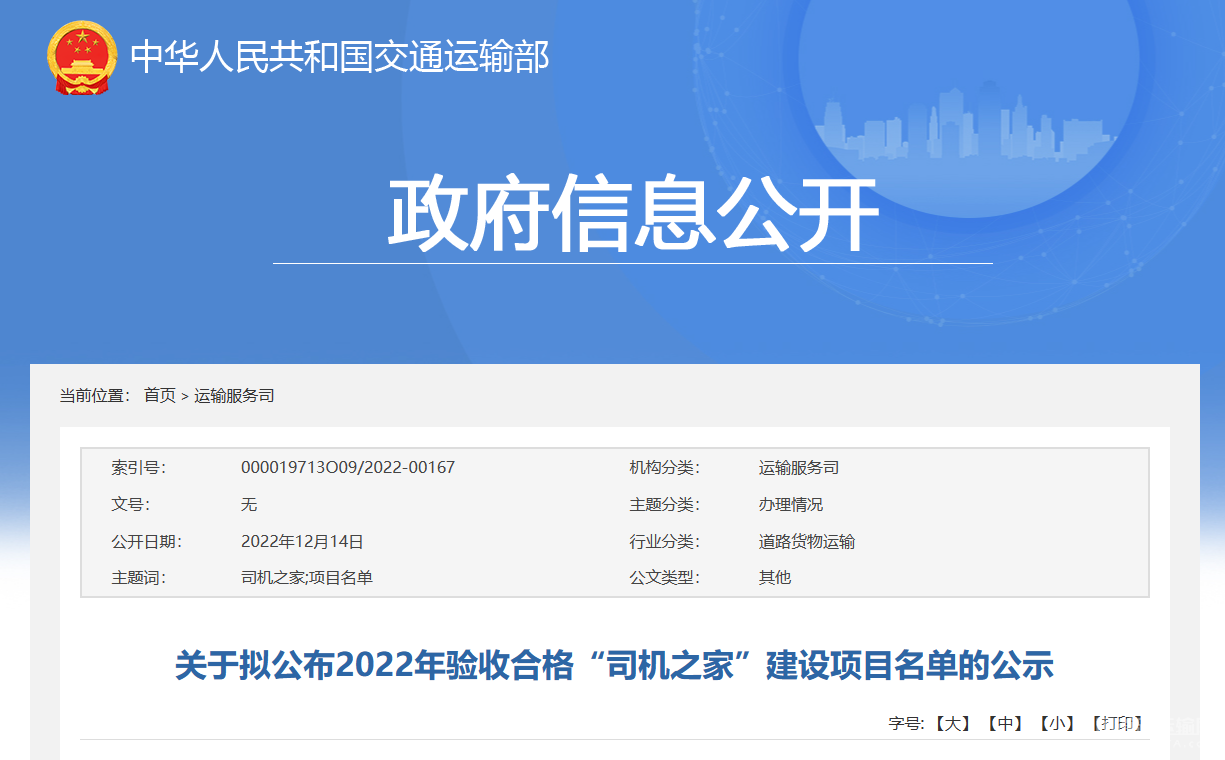
Task: Set font size to 小
Action: pos(1057,723)
